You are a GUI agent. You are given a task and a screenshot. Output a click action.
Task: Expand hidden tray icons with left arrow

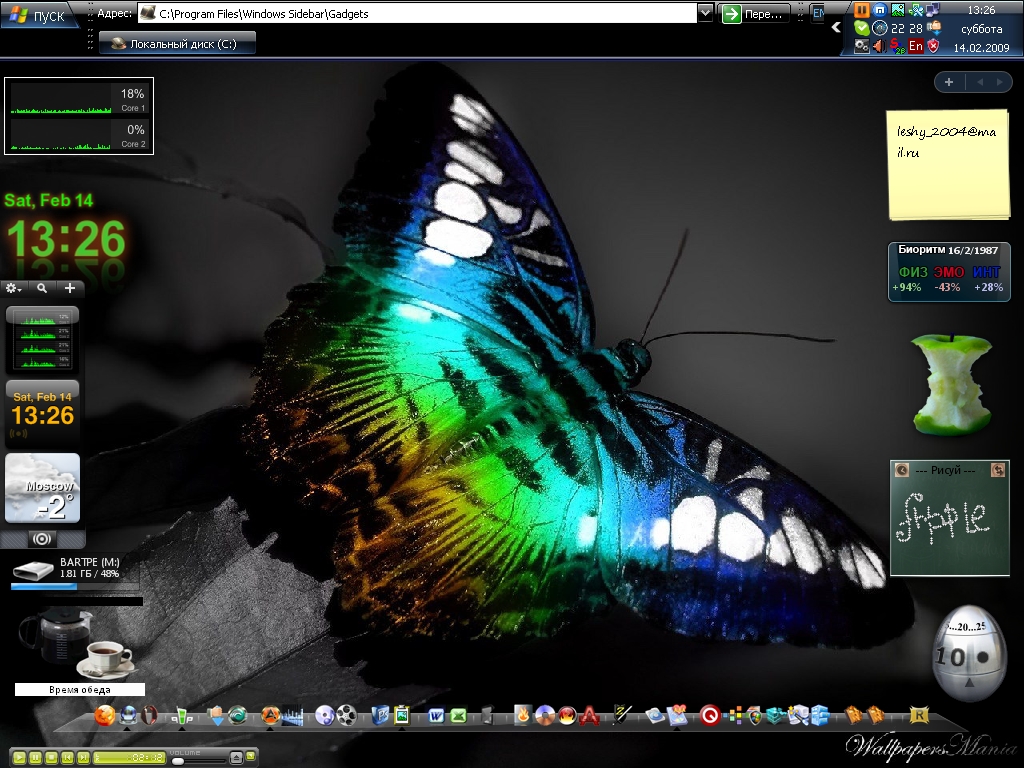point(837,28)
